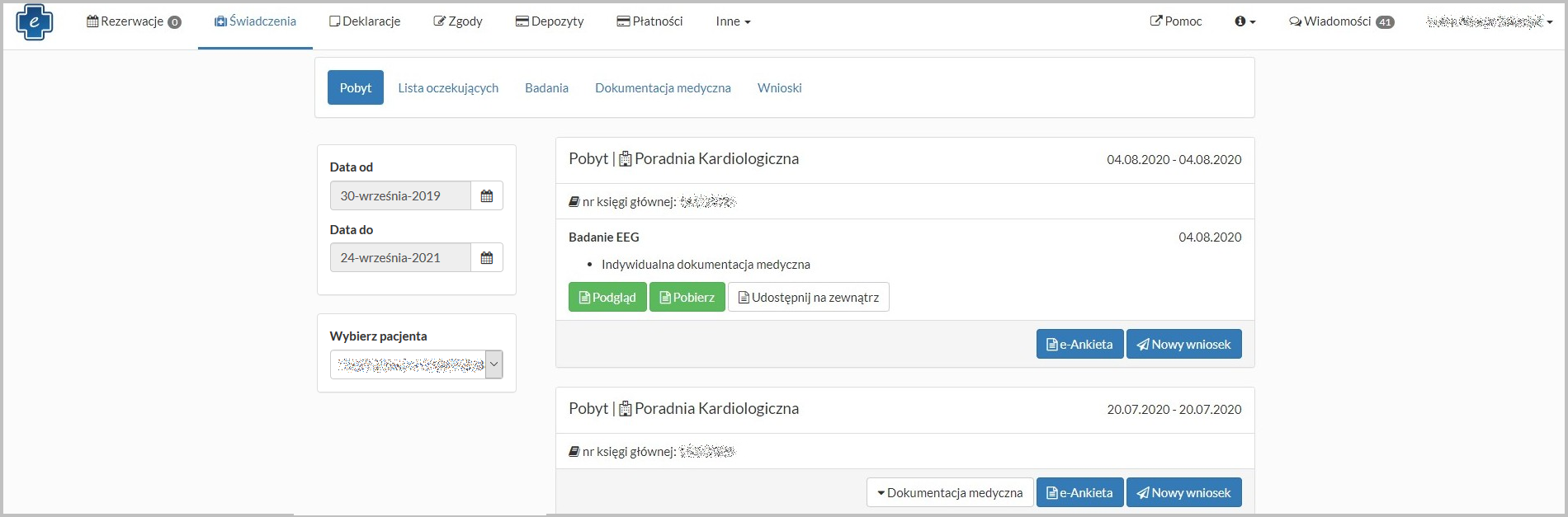The image size is (1568, 517).
Task: Expand the Inne dropdown menu
Action: [x=733, y=21]
